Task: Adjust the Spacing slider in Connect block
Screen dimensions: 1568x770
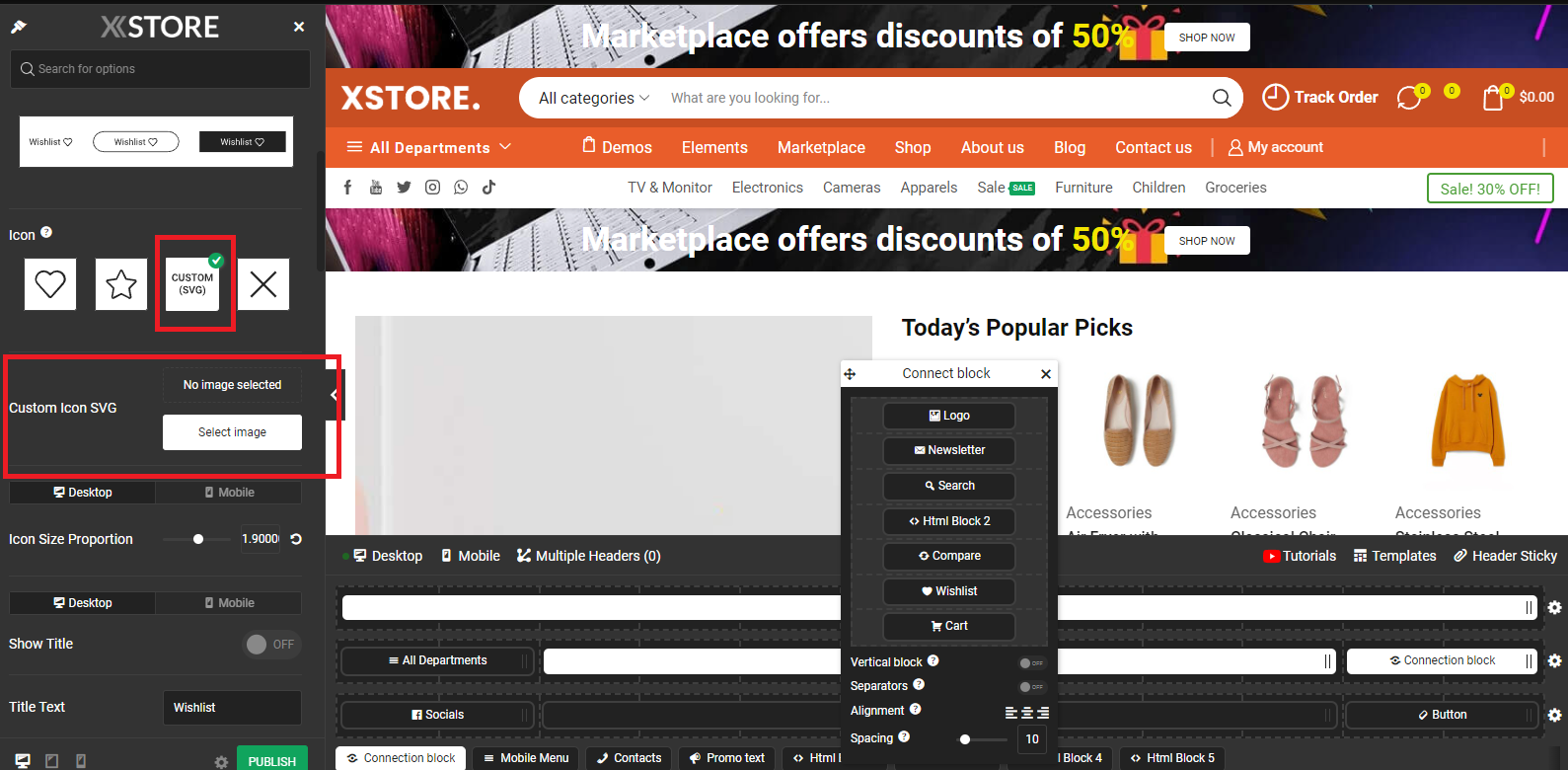Action: [965, 738]
